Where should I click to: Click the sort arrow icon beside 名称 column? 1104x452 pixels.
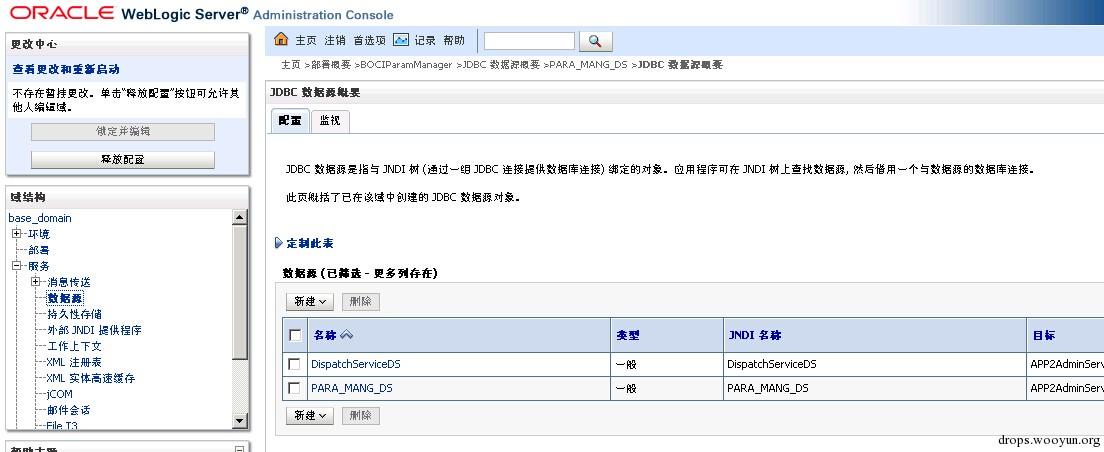(346, 335)
